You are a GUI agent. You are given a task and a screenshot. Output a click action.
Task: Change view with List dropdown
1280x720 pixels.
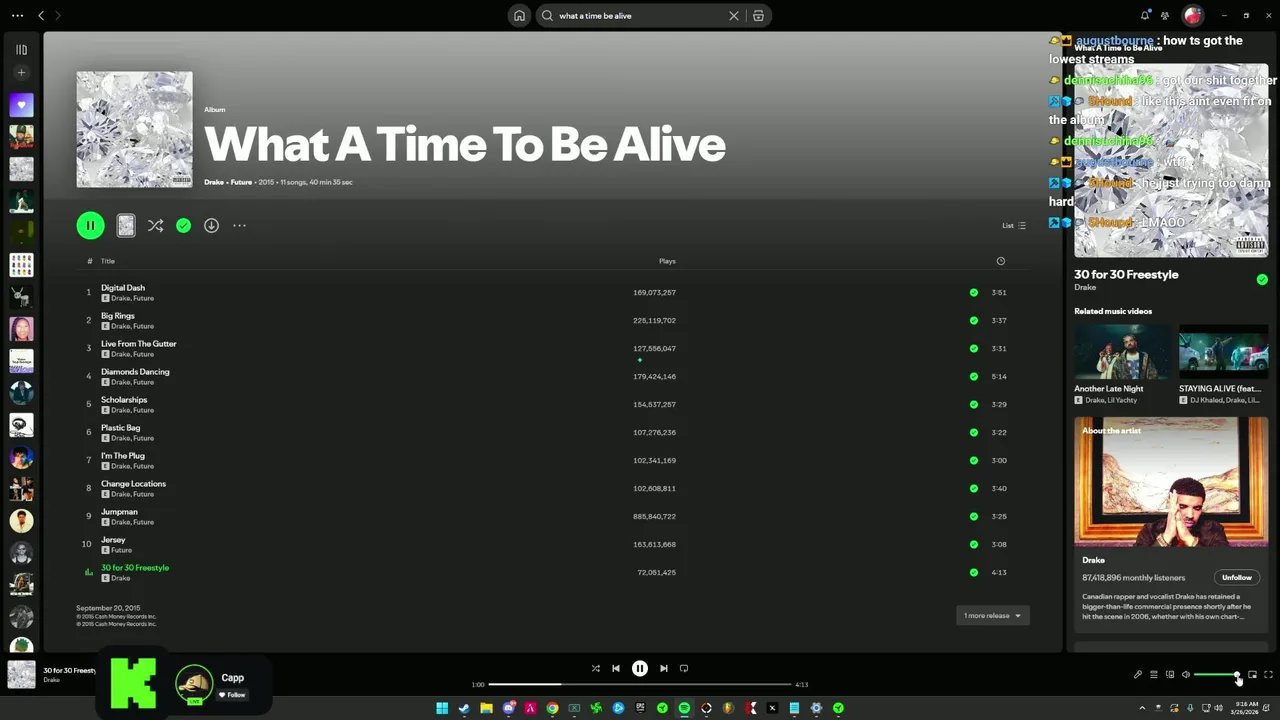click(x=1014, y=226)
